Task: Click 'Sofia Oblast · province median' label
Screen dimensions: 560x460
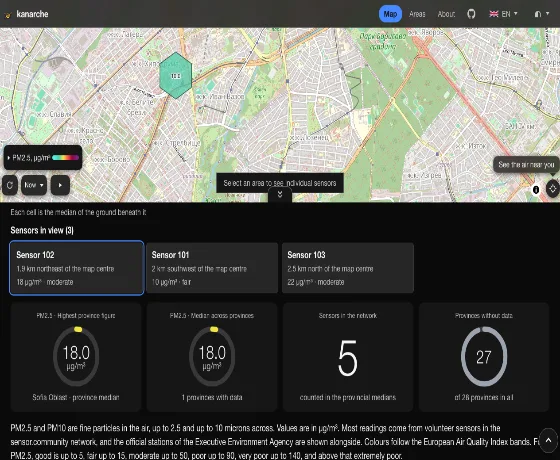Action: [76, 397]
